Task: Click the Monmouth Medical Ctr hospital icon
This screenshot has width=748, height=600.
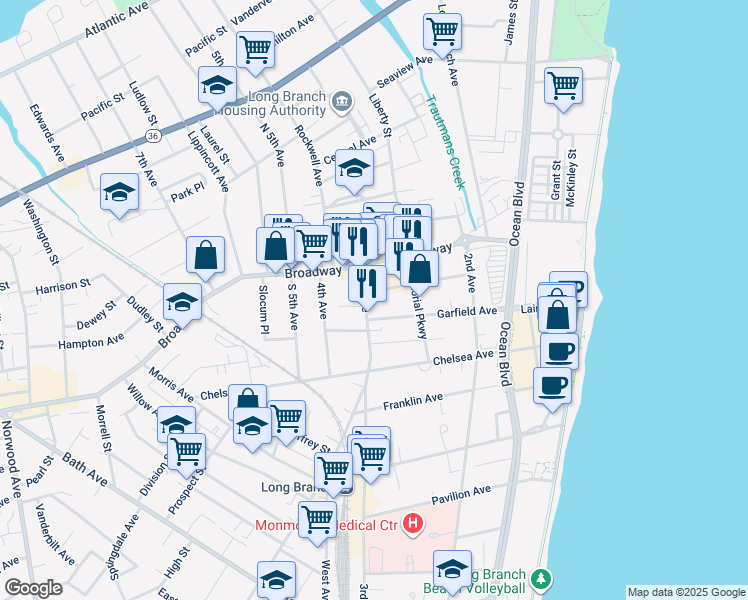Action: [413, 524]
